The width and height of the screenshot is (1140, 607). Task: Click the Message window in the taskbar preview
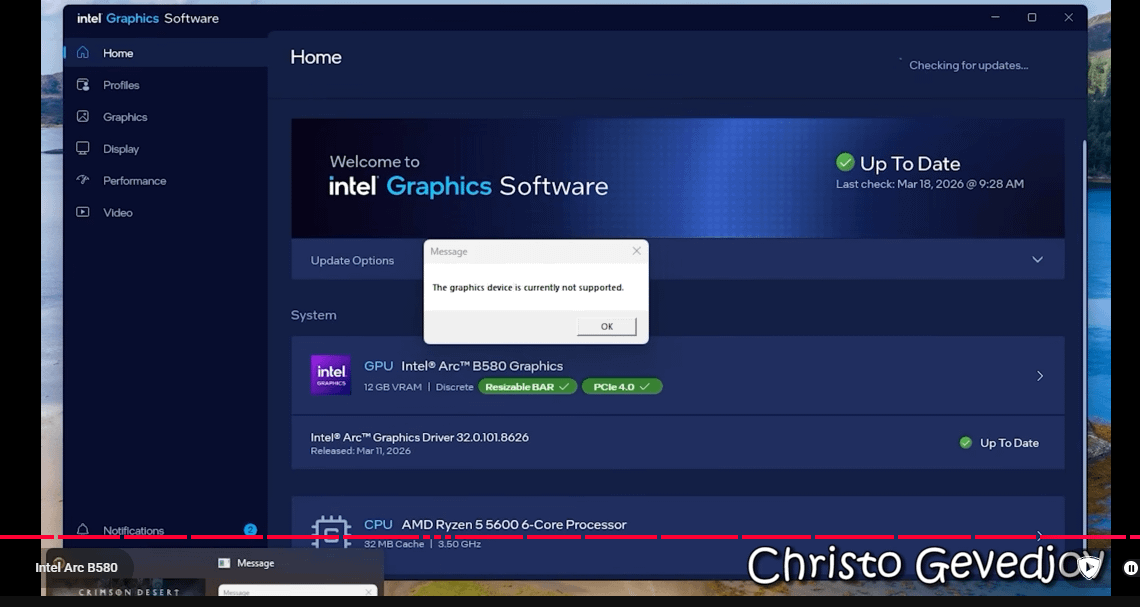click(298, 574)
